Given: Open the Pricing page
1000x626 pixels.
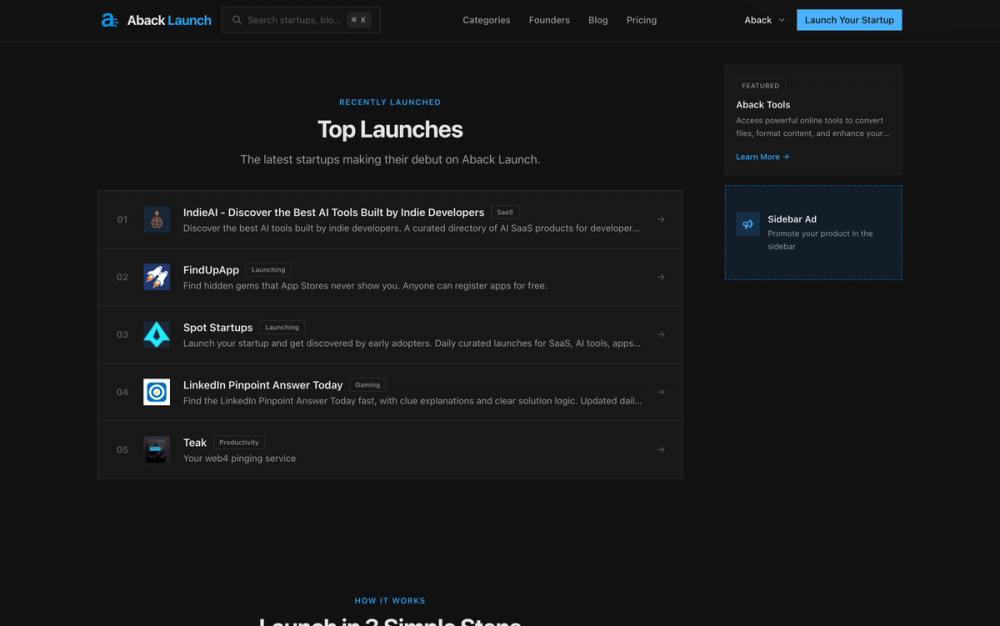Looking at the screenshot, I should click(x=641, y=20).
